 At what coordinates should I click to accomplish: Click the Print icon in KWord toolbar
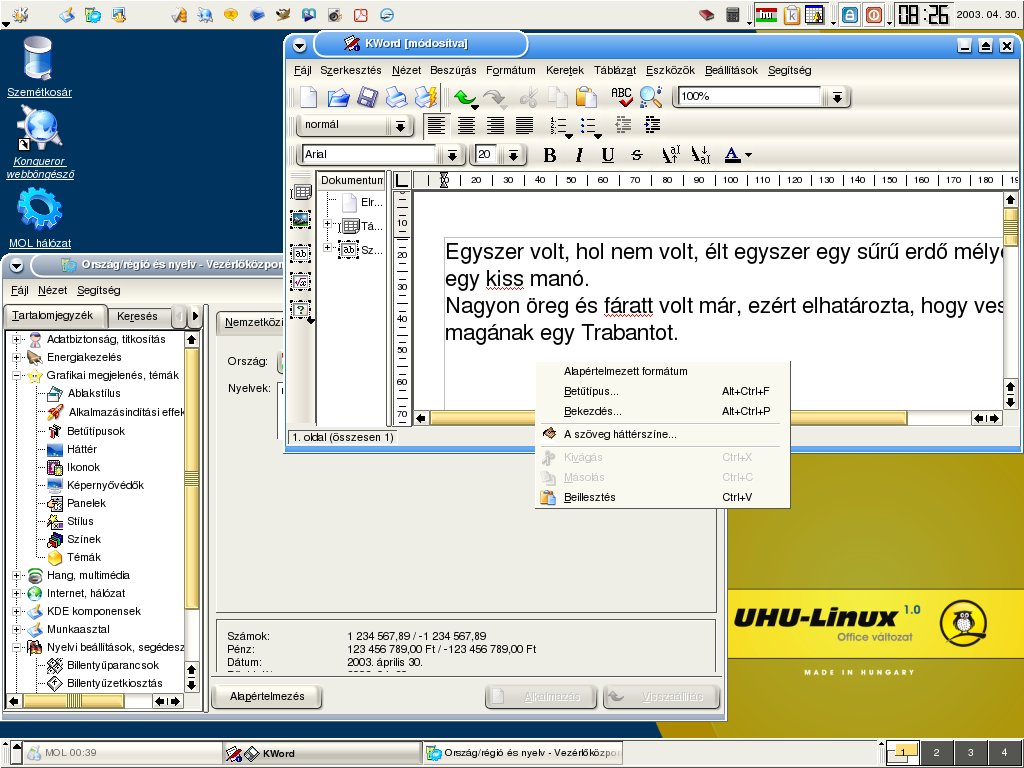(x=396, y=97)
